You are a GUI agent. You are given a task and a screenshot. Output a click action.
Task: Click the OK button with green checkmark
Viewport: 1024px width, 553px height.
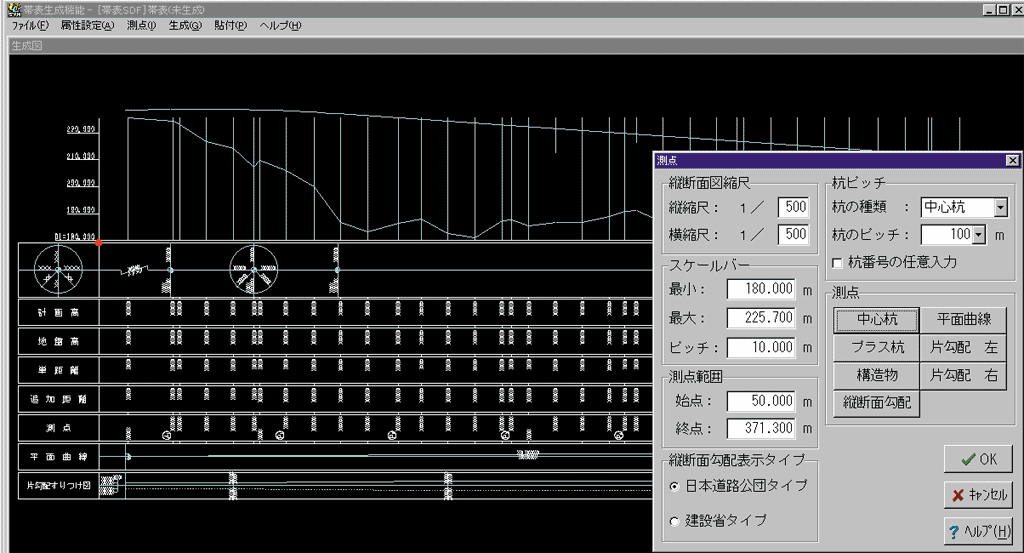(x=977, y=460)
